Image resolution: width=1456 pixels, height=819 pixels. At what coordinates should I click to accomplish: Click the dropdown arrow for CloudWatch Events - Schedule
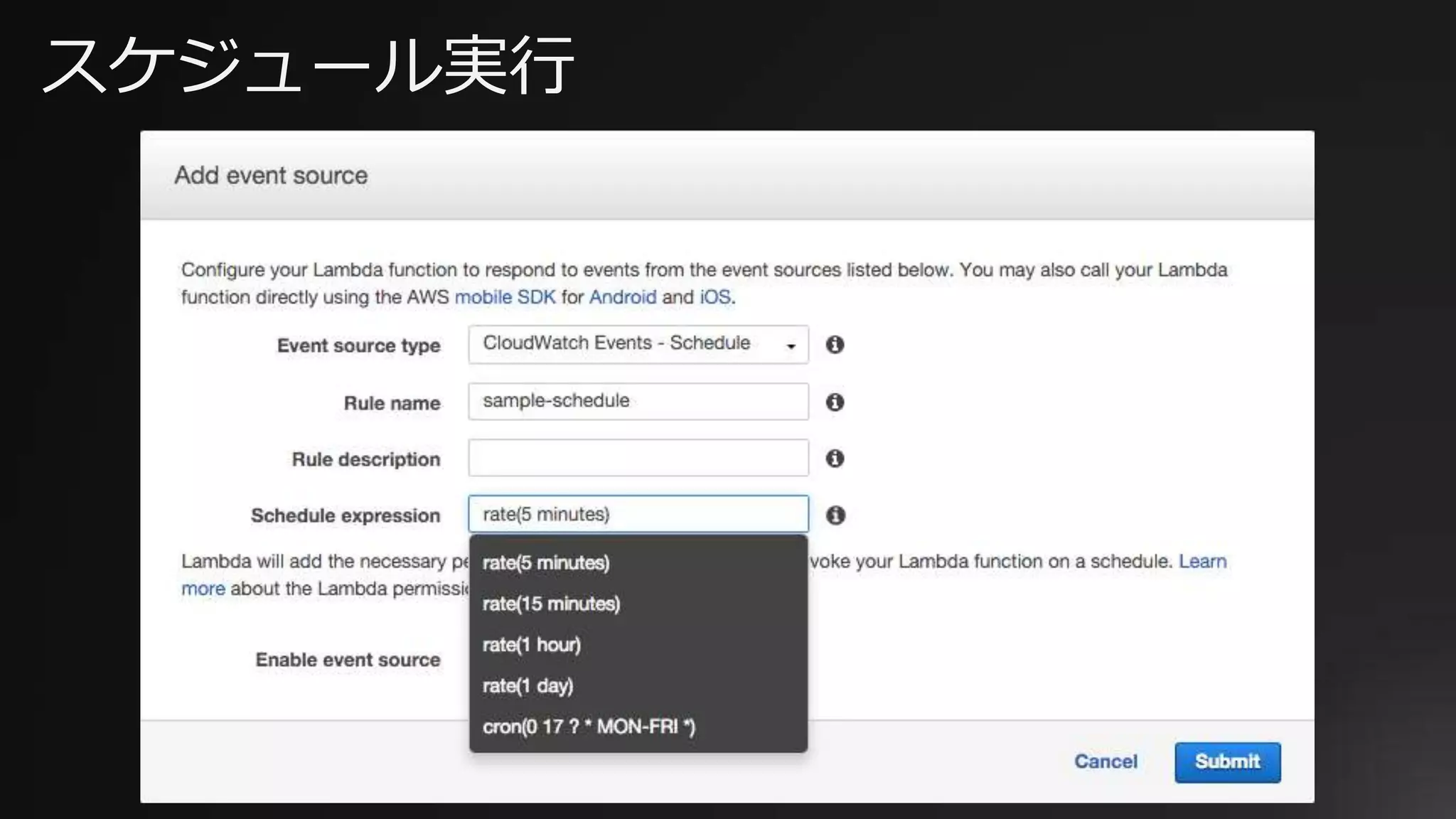791,346
